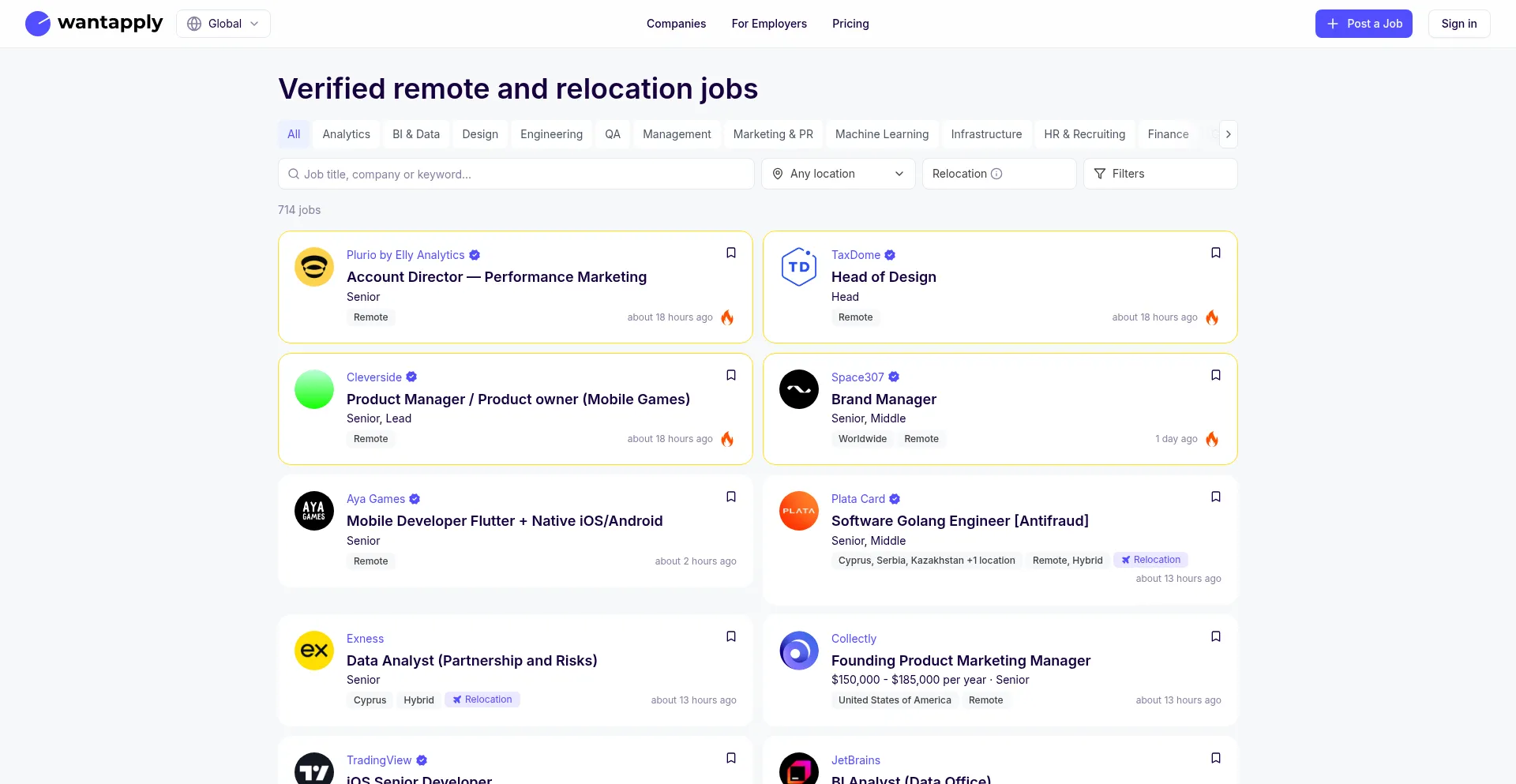
Task: Show more job categories with right chevron
Action: [1228, 134]
